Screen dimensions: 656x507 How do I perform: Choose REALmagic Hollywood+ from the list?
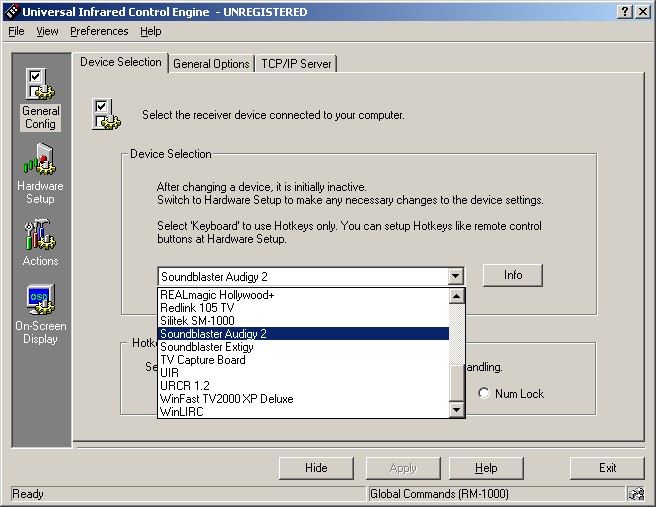pos(303,295)
